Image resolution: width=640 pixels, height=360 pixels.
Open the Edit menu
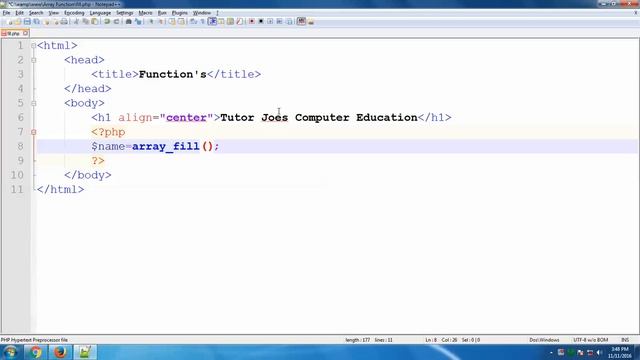pyautogui.click(x=19, y=13)
